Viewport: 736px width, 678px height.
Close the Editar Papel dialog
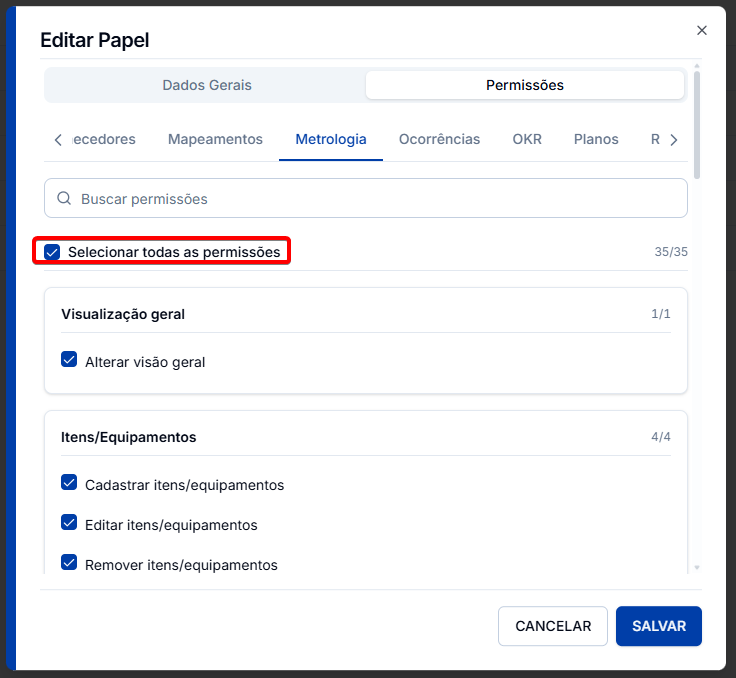(x=702, y=31)
